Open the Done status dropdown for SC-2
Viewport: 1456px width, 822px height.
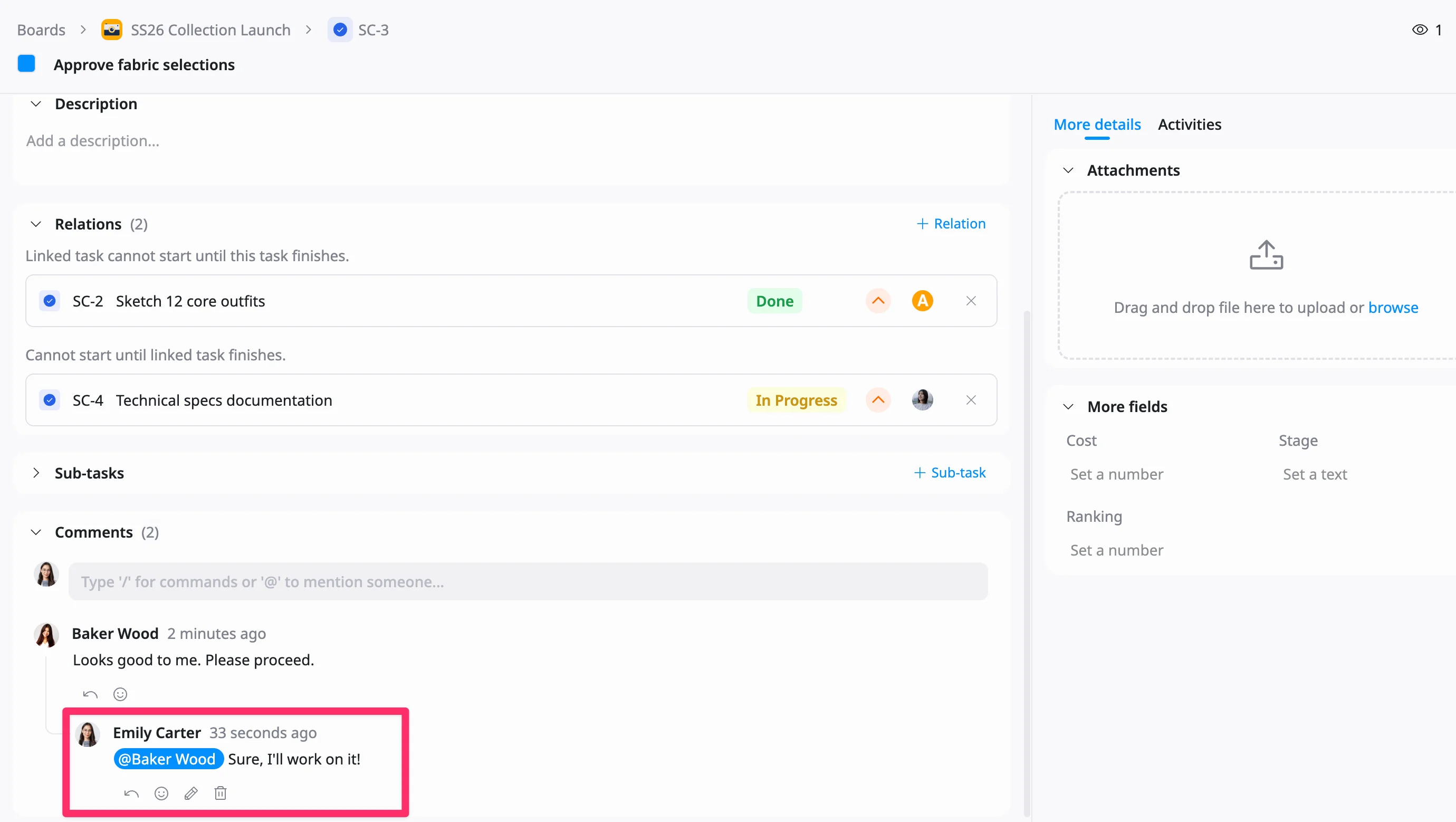click(x=774, y=301)
